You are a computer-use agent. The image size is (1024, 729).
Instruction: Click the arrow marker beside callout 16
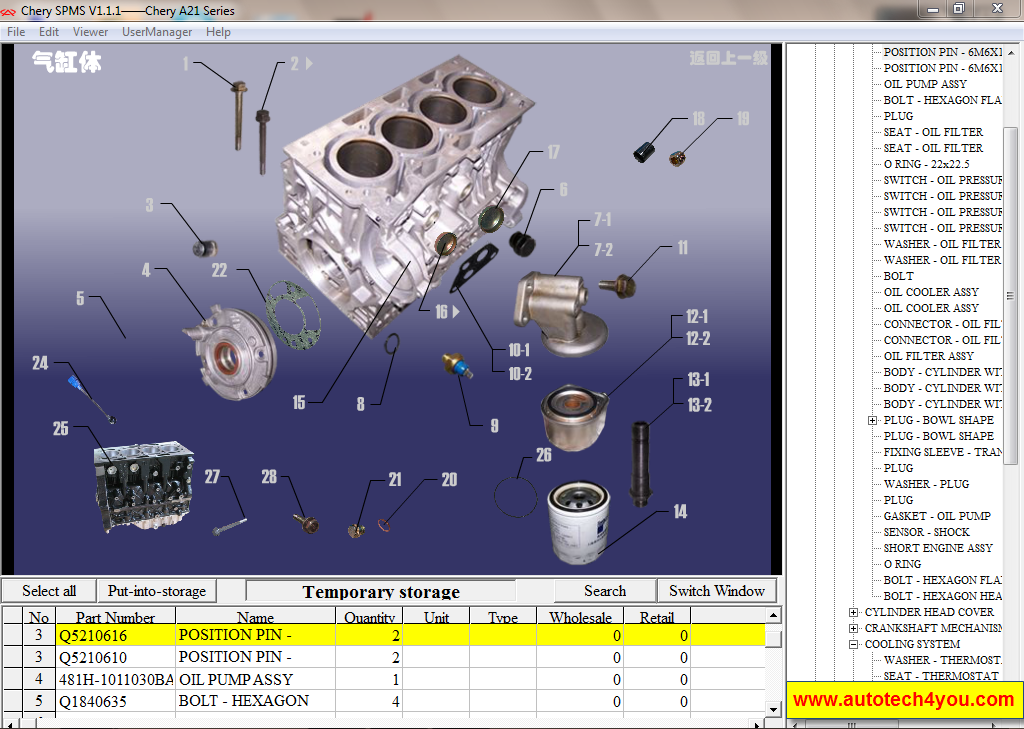click(455, 311)
